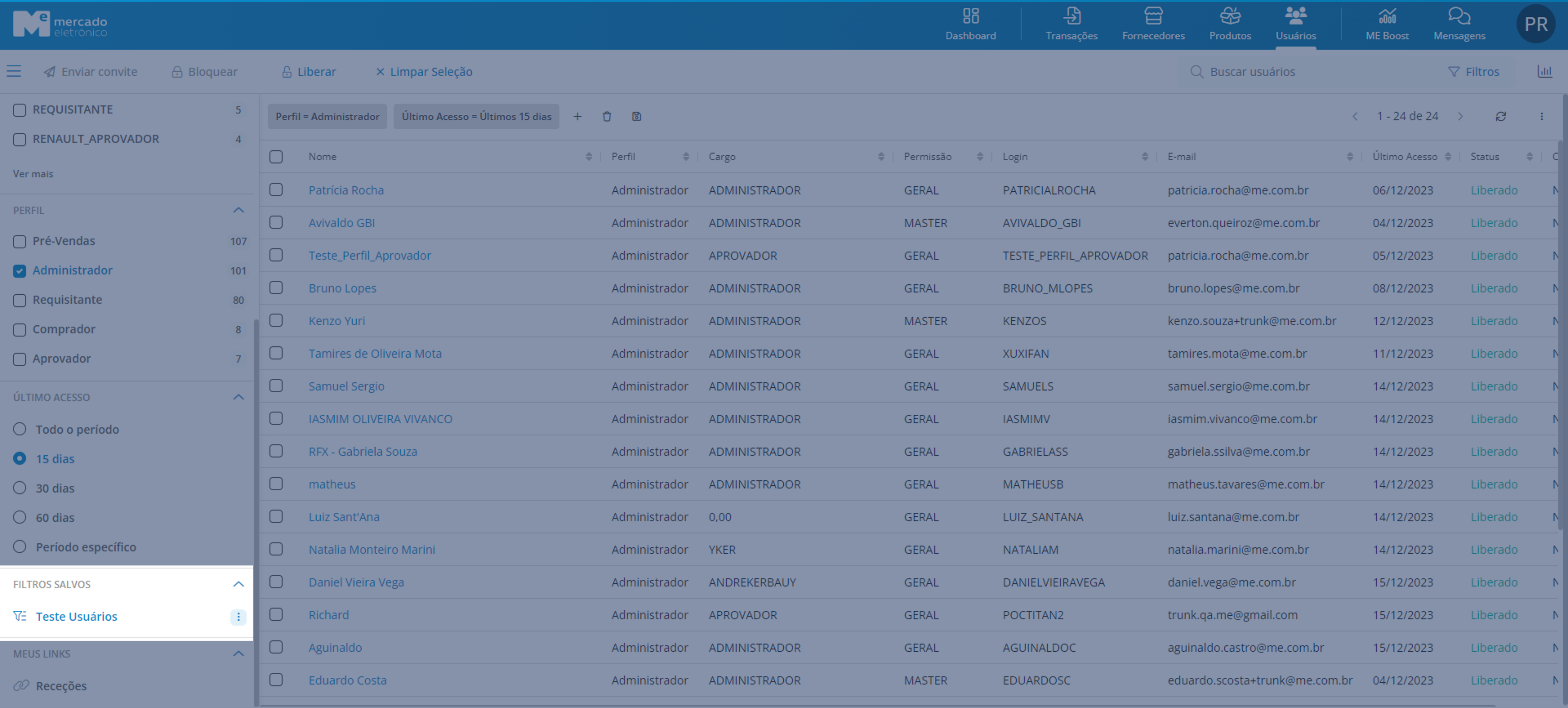1568x708 pixels.
Task: Click Enviar convite
Action: coord(91,71)
